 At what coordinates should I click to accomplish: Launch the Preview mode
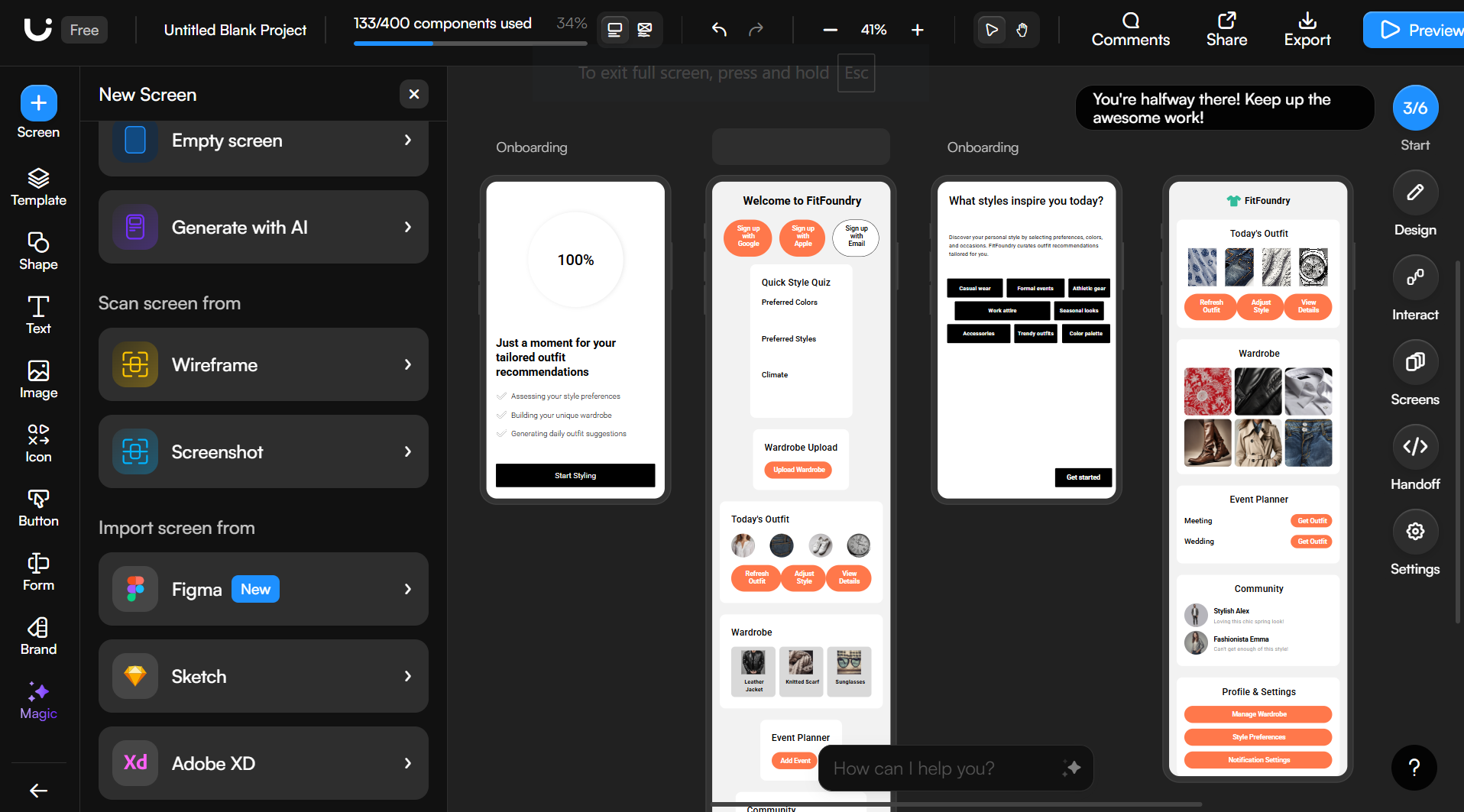tap(1415, 30)
